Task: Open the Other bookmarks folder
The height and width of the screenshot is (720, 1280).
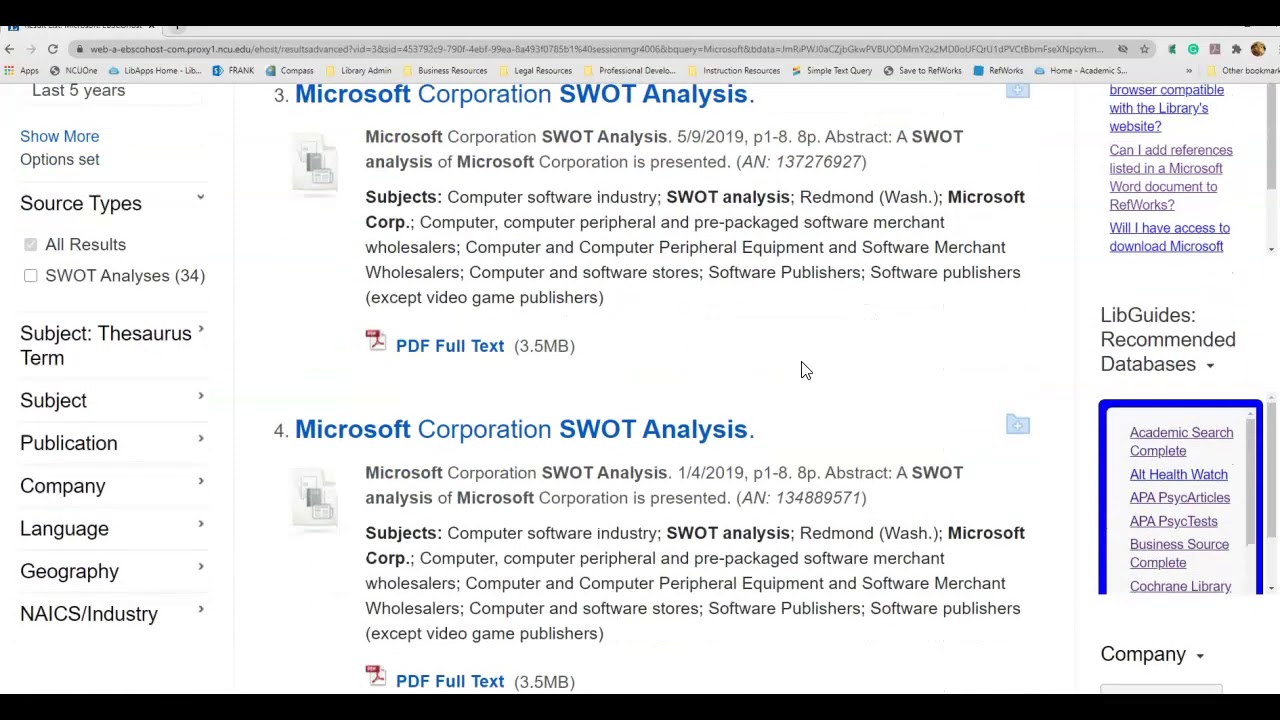Action: pos(1243,71)
